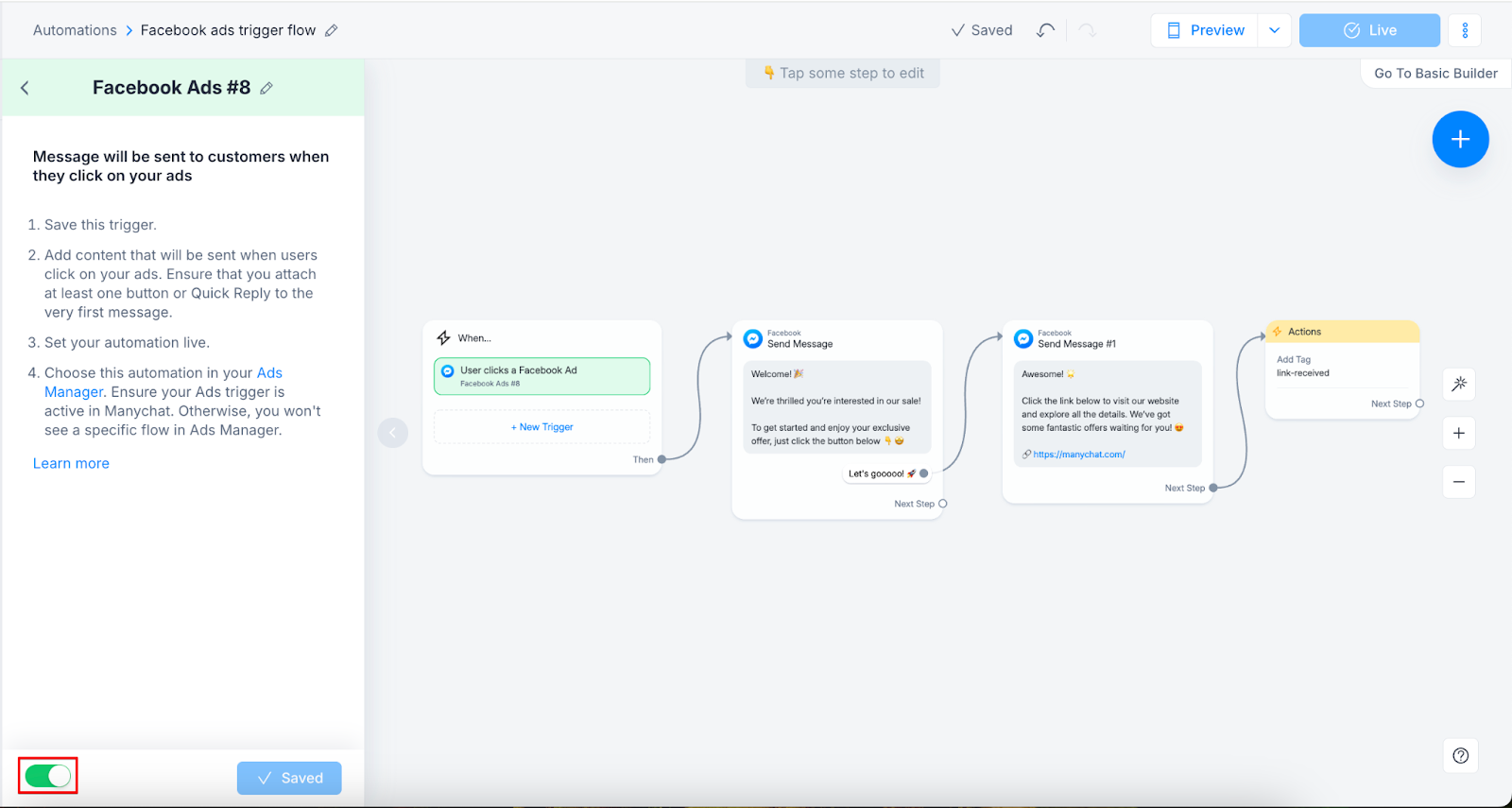Open the three-dot more options menu

click(1465, 30)
